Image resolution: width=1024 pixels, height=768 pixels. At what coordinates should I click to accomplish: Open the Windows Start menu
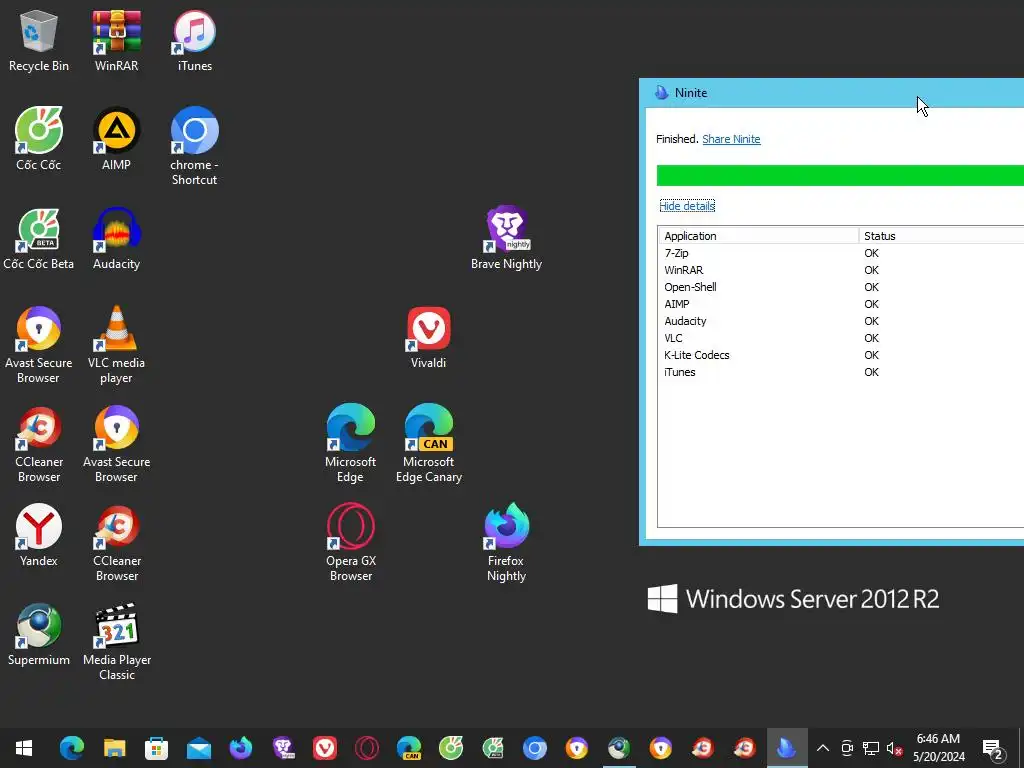[24, 748]
